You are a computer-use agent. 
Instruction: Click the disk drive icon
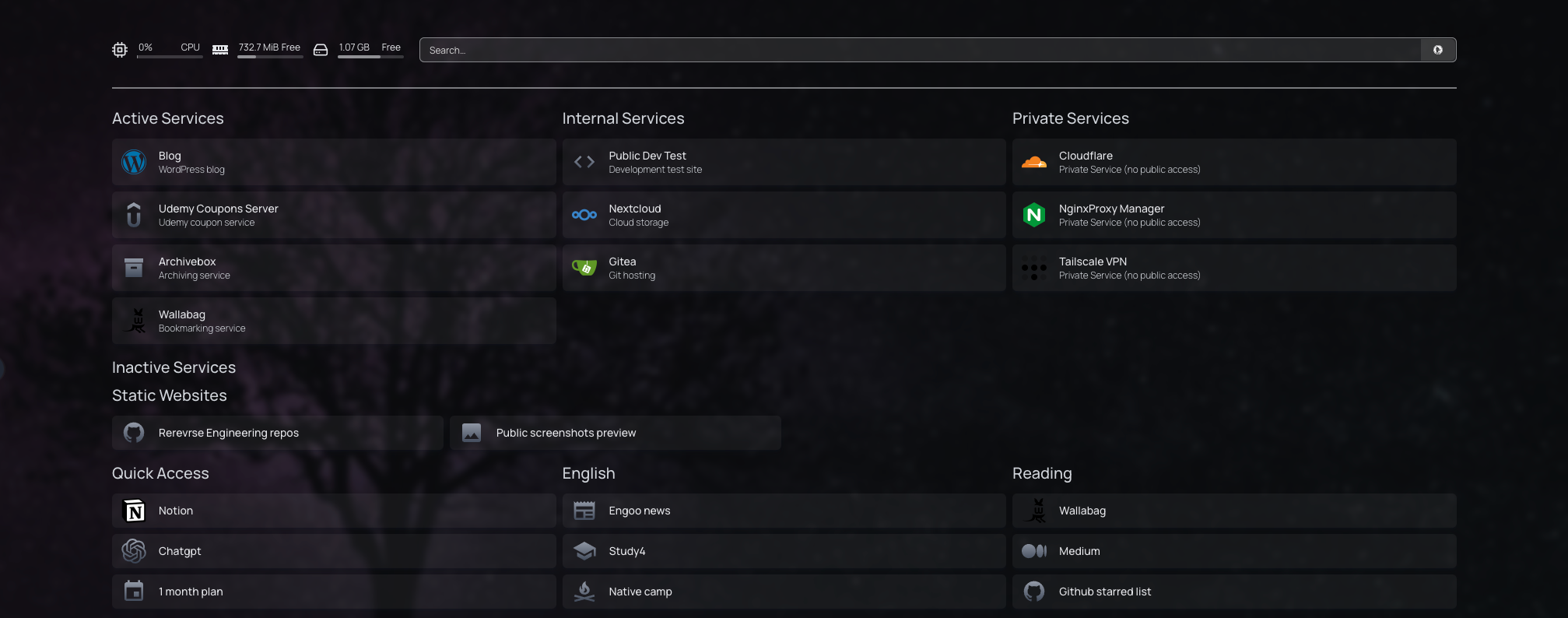(x=321, y=50)
